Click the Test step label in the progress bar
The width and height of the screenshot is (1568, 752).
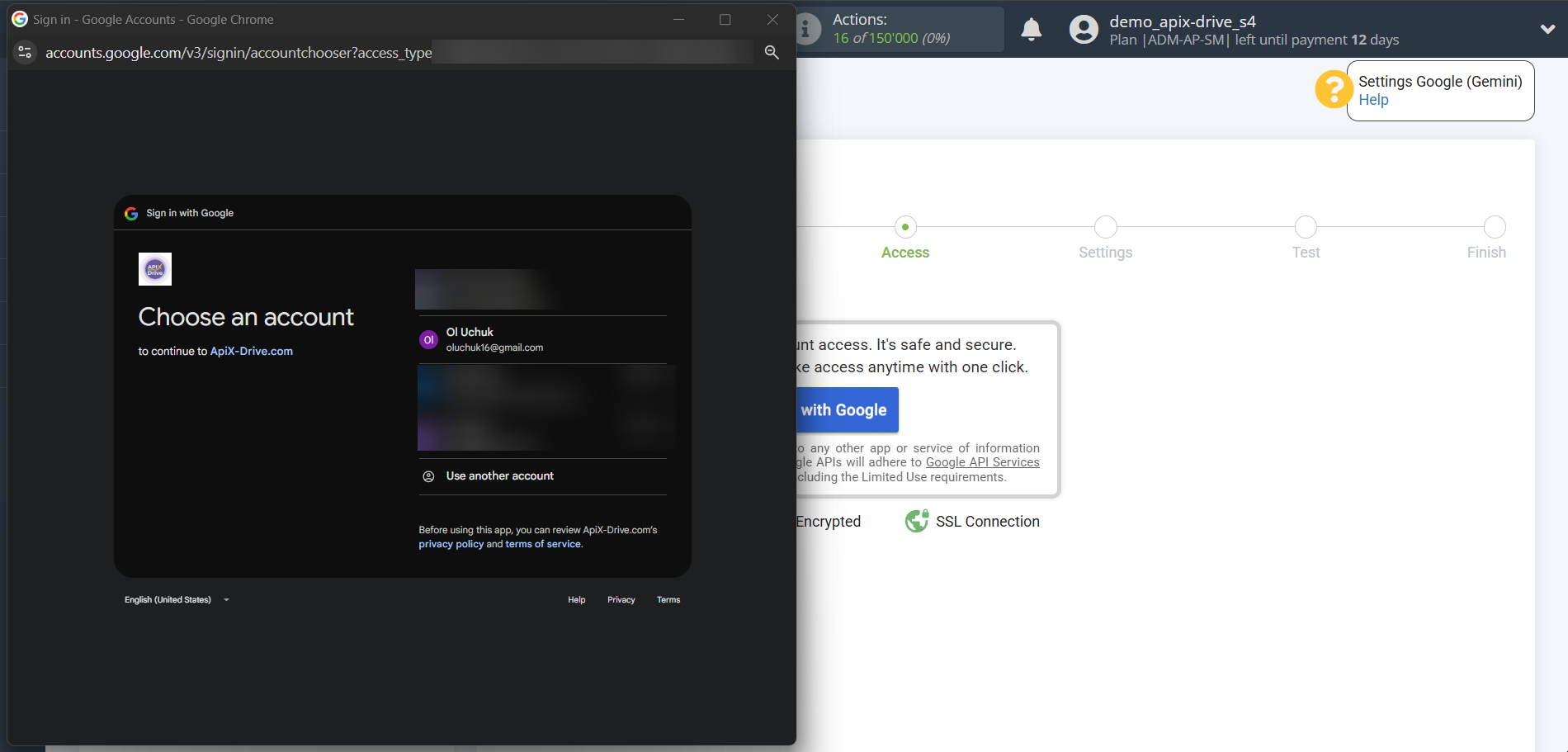tap(1306, 252)
